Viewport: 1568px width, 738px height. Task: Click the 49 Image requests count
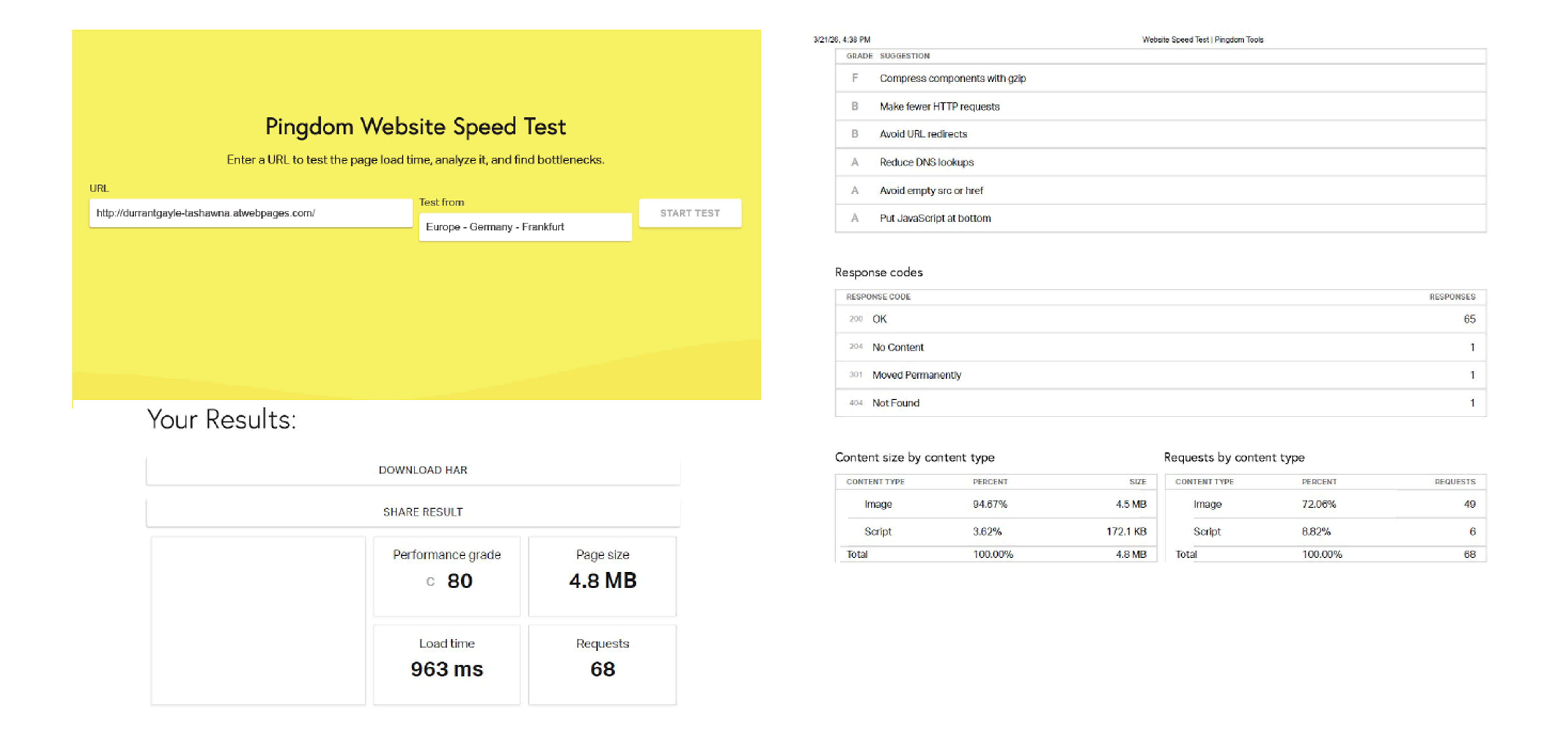1469,504
